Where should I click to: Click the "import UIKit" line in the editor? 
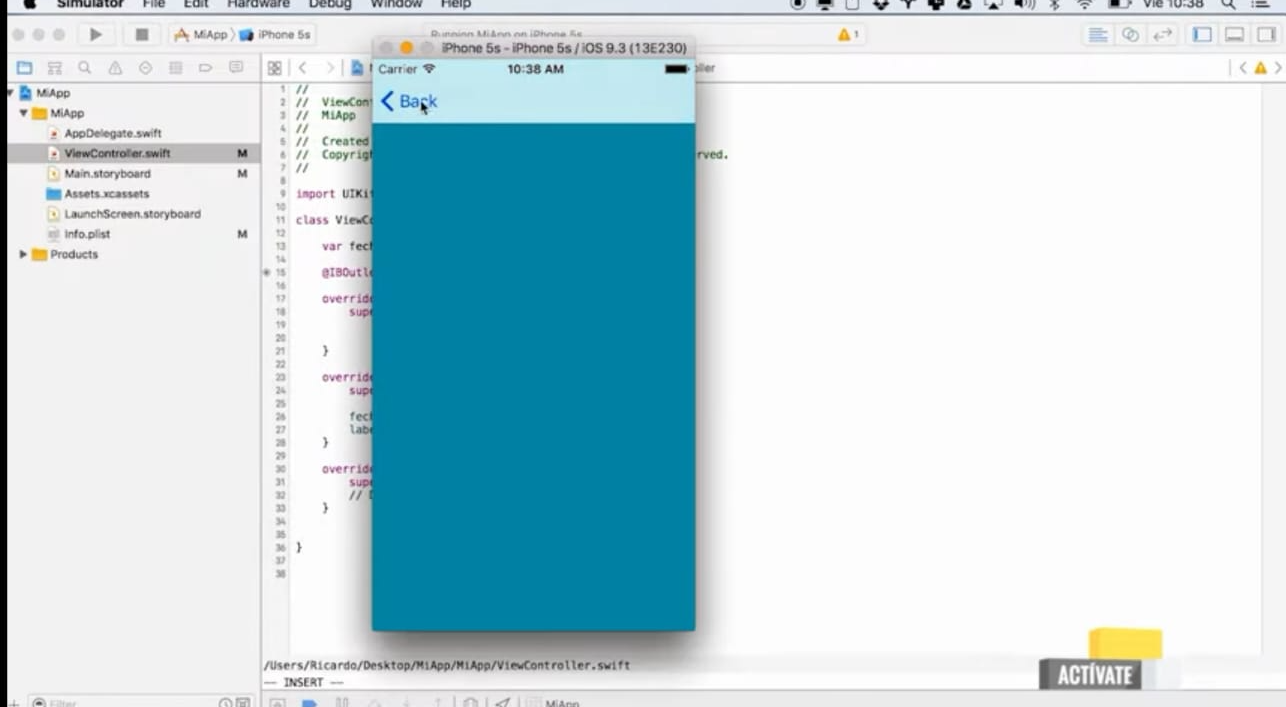(334, 194)
